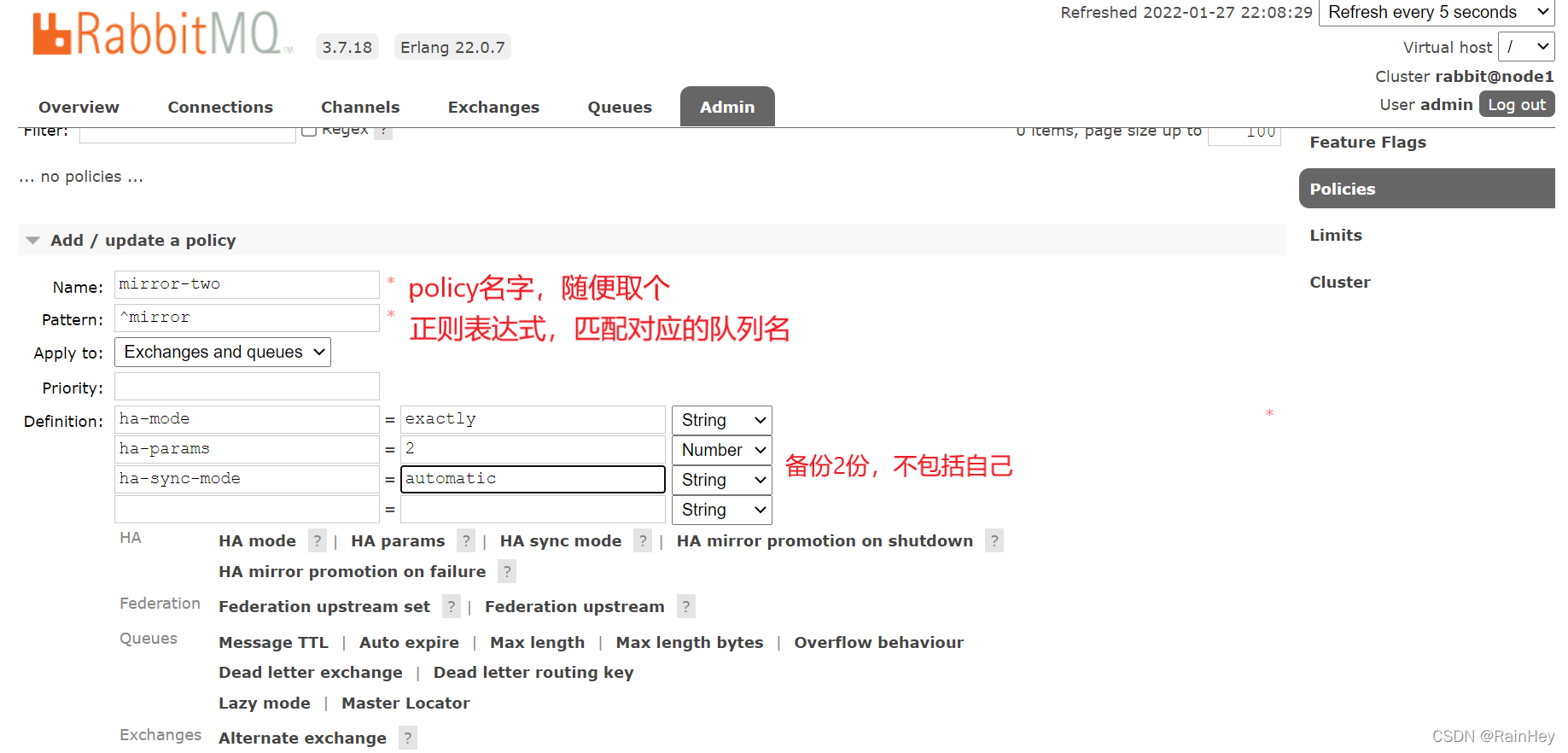Click the Message TTL link
1568x753 pixels.
(x=273, y=642)
